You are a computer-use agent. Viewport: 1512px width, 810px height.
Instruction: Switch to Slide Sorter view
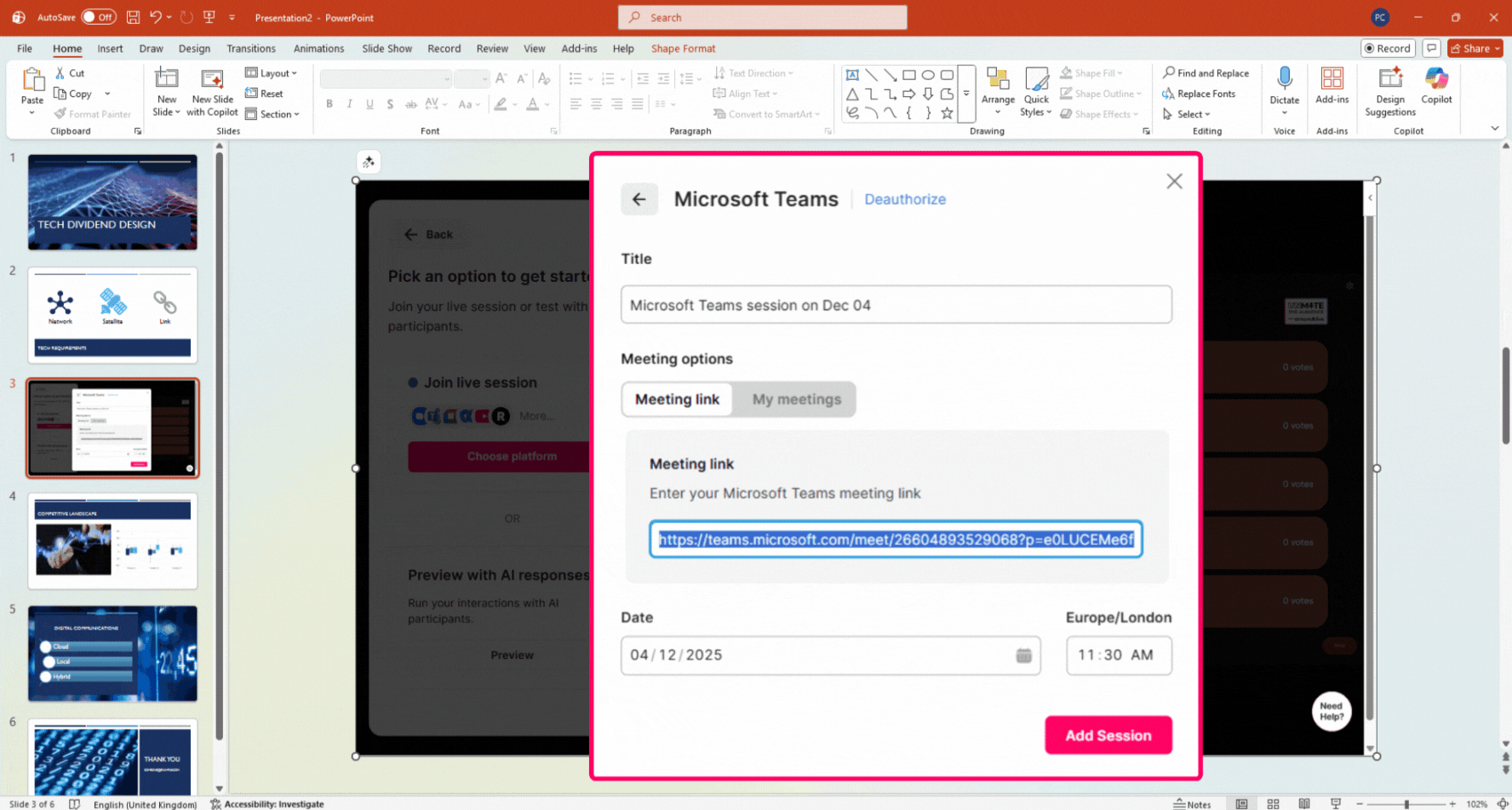pos(1273,803)
